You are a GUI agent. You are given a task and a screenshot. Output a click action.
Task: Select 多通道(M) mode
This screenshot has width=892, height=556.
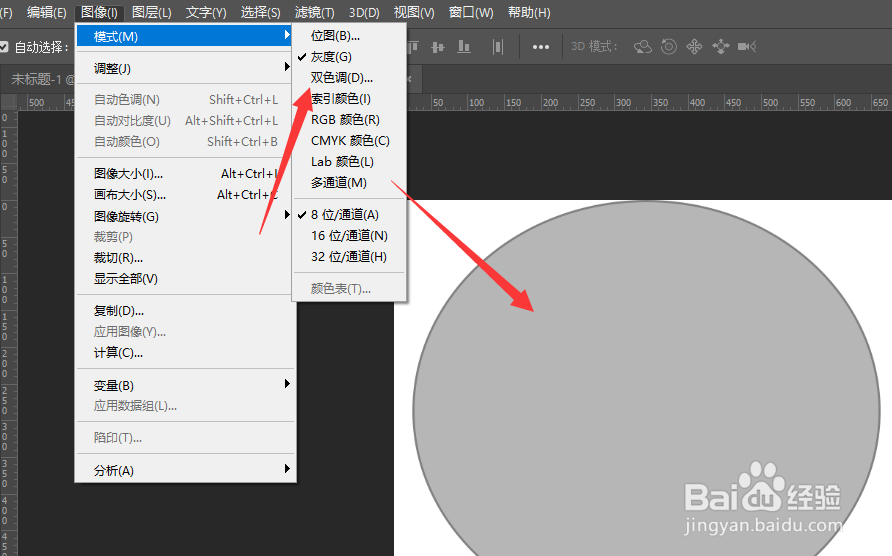tap(349, 183)
